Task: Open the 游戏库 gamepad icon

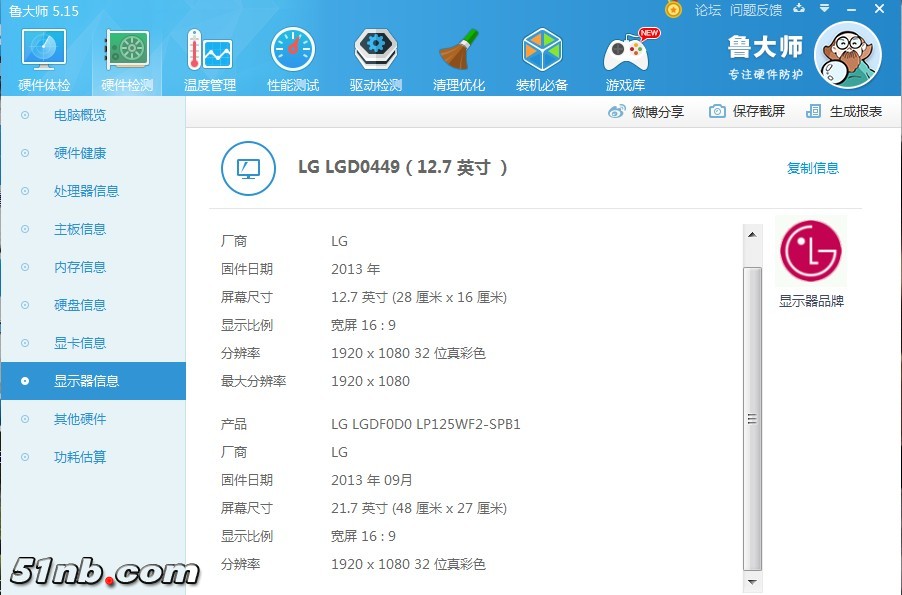Action: (625, 51)
